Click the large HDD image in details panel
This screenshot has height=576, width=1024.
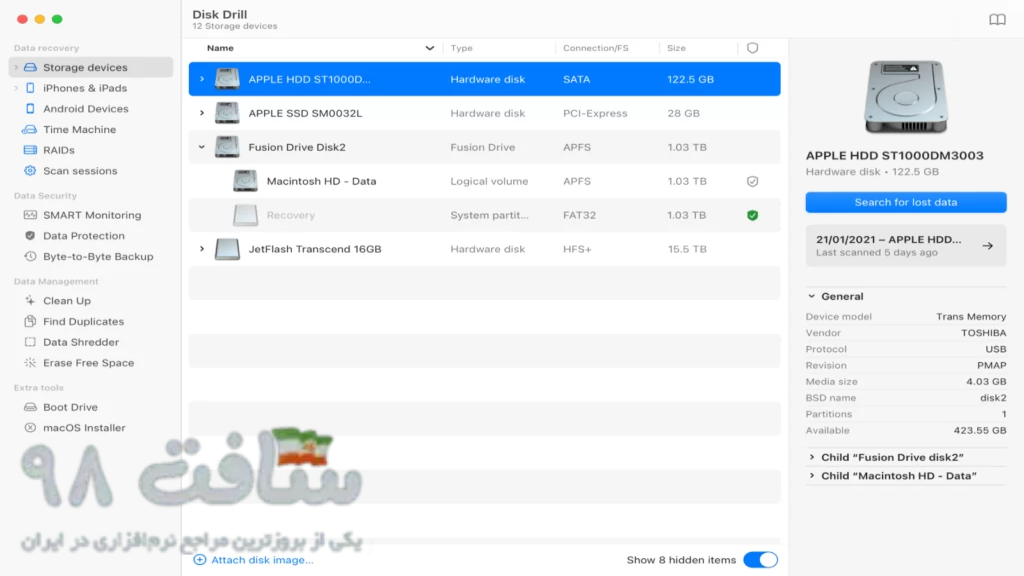(x=906, y=97)
